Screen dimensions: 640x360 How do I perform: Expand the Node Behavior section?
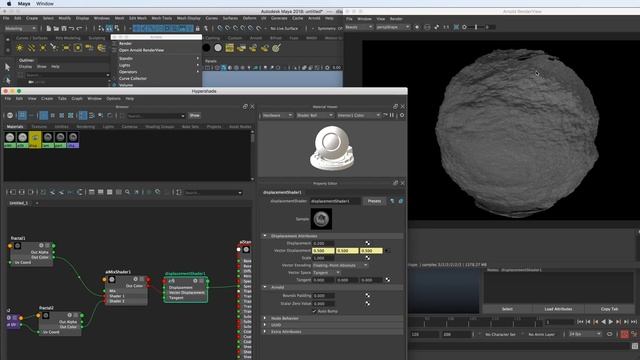pyautogui.click(x=265, y=318)
